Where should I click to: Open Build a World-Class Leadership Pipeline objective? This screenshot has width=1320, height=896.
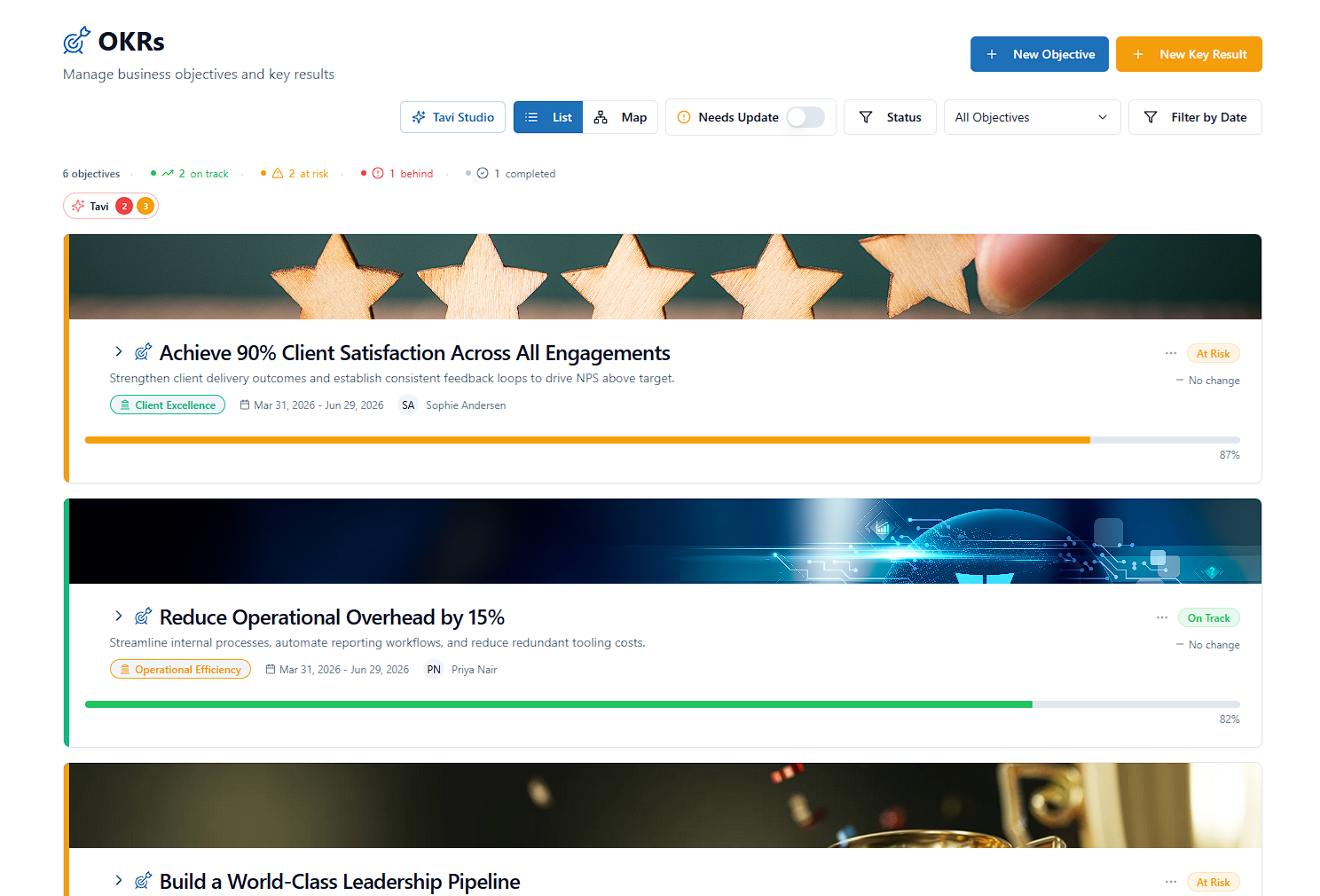[x=340, y=882]
